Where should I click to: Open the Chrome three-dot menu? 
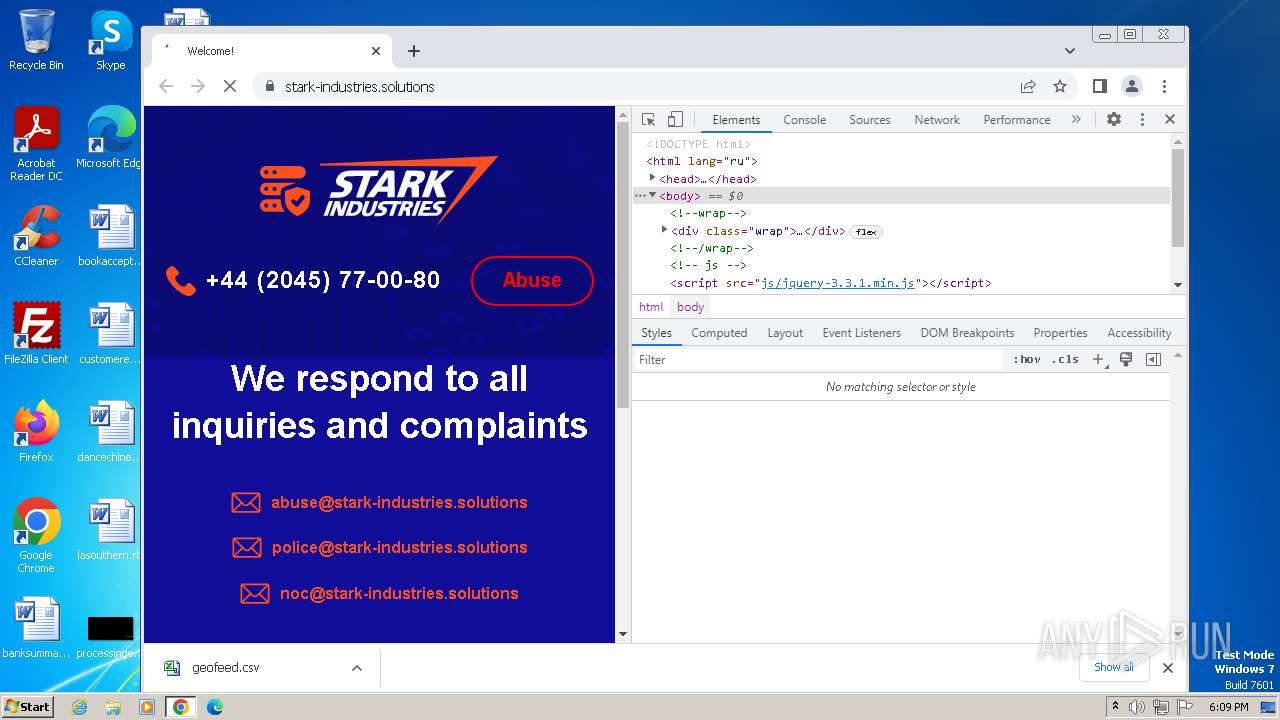click(x=1164, y=87)
